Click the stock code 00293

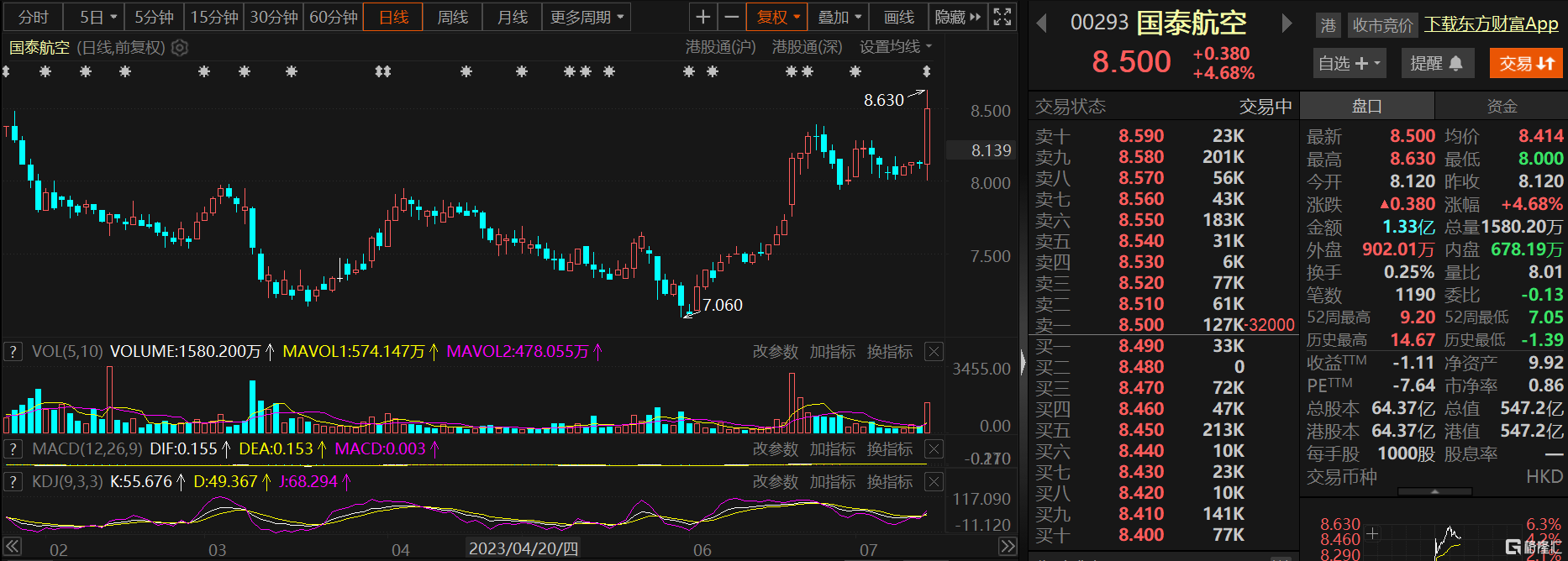click(1099, 23)
